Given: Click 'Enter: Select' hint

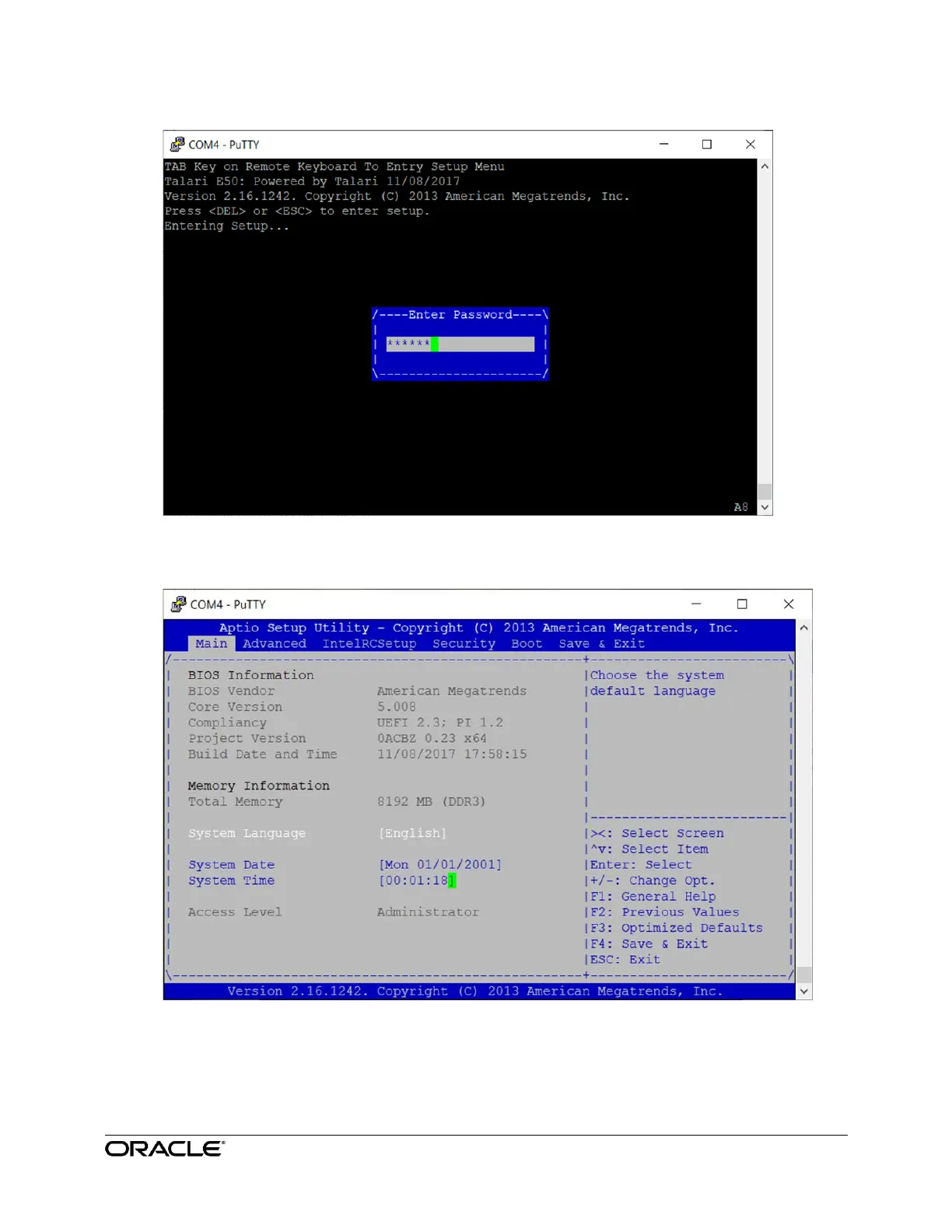Looking at the screenshot, I should coord(641,865).
